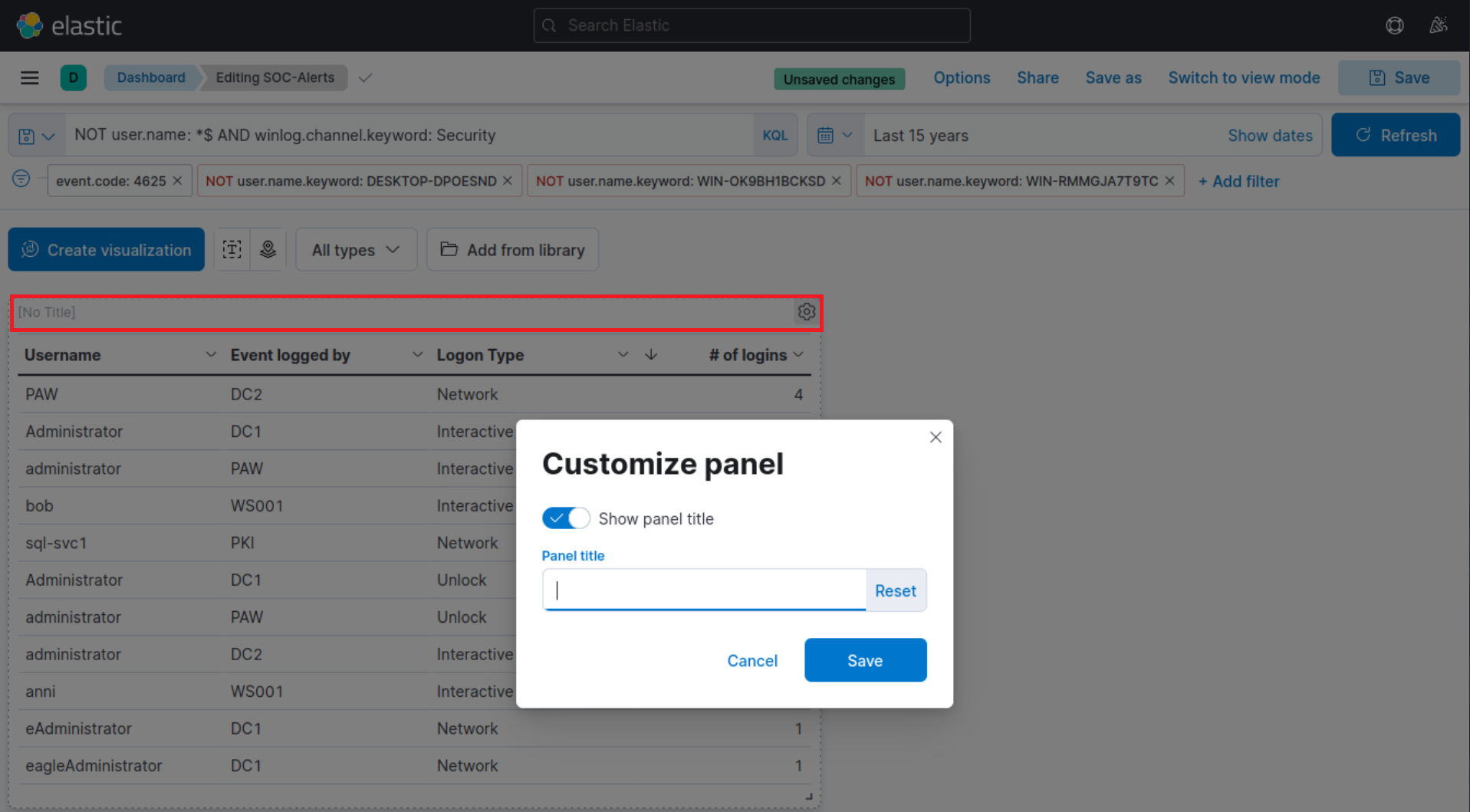Screen dimensions: 1470x812
Task: Save the Customize panel dialog
Action: coord(865,660)
